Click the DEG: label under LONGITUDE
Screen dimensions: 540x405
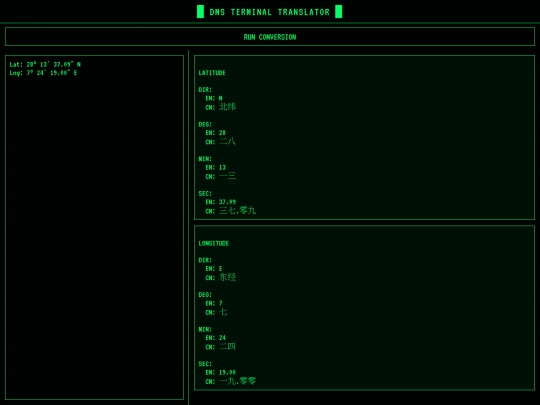click(x=205, y=295)
